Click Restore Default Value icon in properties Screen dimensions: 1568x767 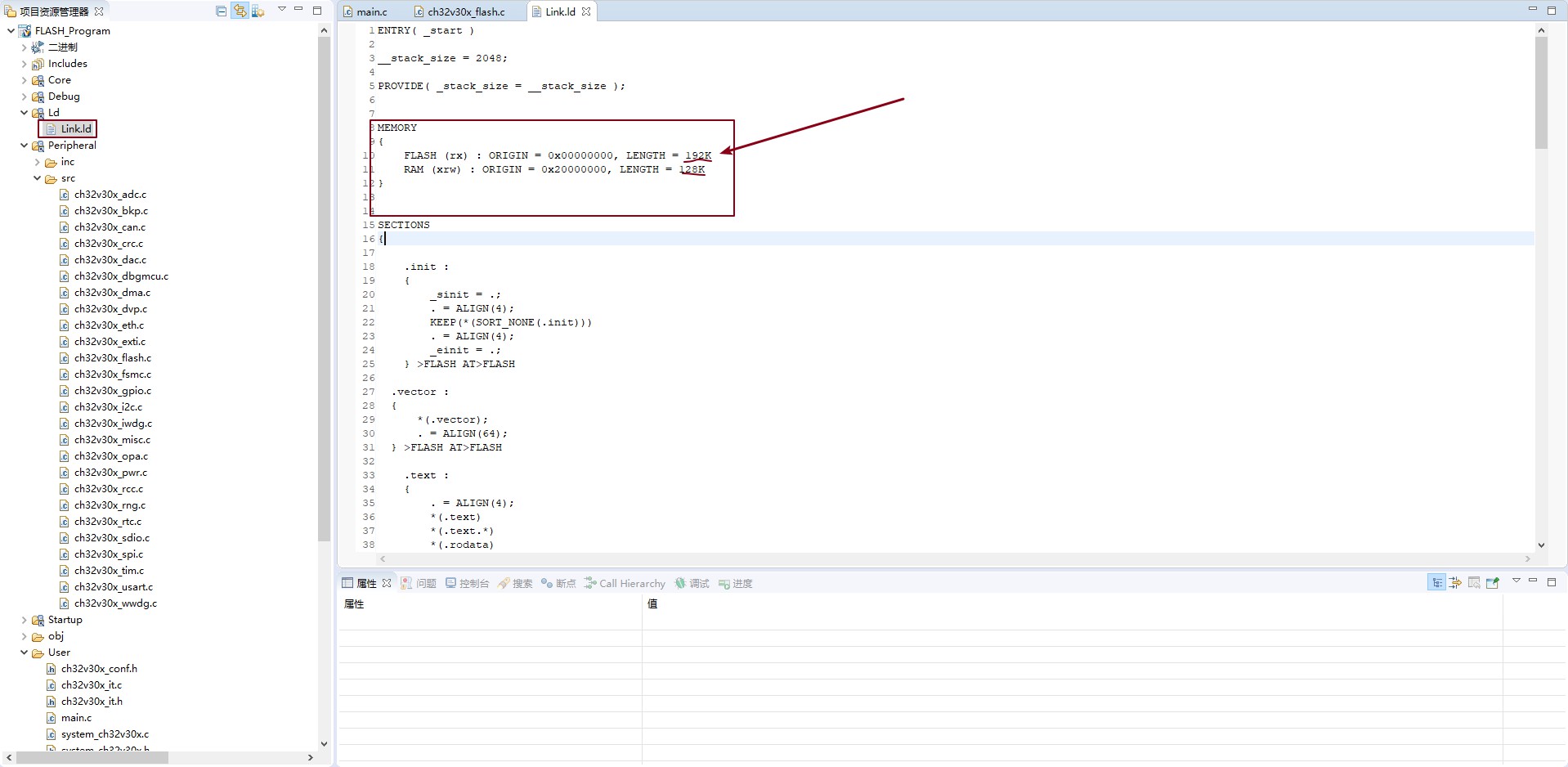click(1474, 582)
